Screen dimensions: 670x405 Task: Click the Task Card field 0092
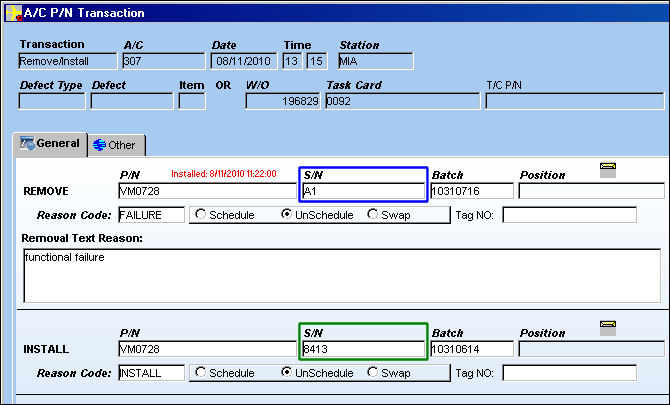pos(403,101)
